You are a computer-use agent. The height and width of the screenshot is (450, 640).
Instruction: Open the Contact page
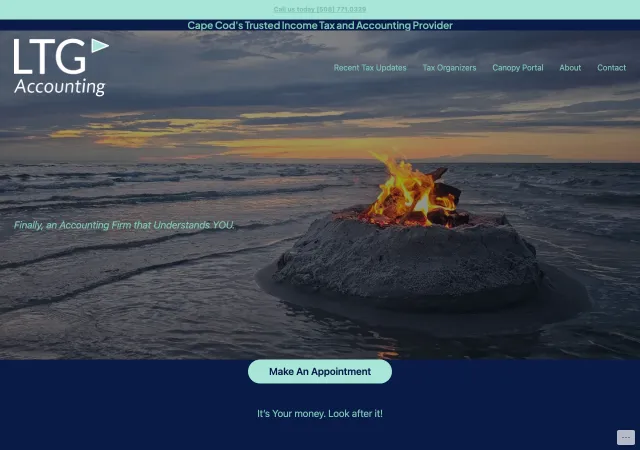point(611,68)
